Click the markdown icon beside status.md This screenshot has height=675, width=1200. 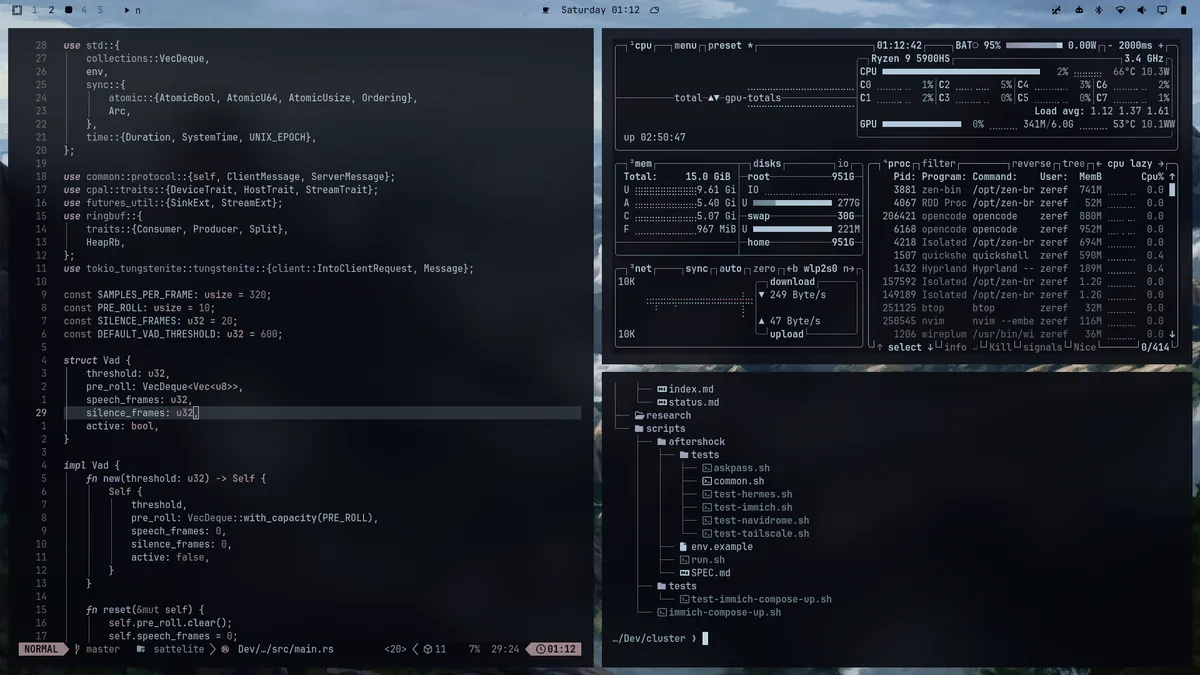[662, 402]
